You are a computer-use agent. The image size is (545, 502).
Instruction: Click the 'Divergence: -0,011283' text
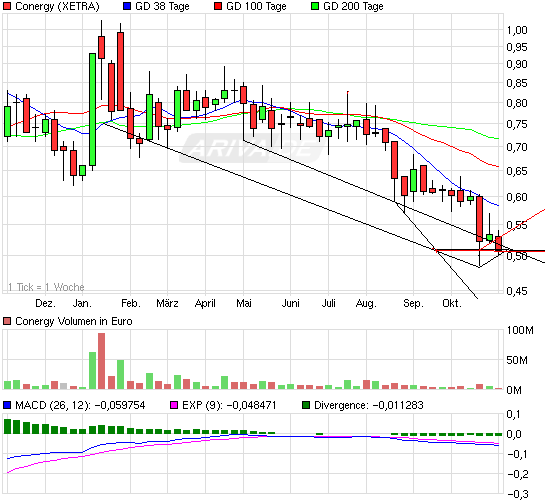[368, 405]
